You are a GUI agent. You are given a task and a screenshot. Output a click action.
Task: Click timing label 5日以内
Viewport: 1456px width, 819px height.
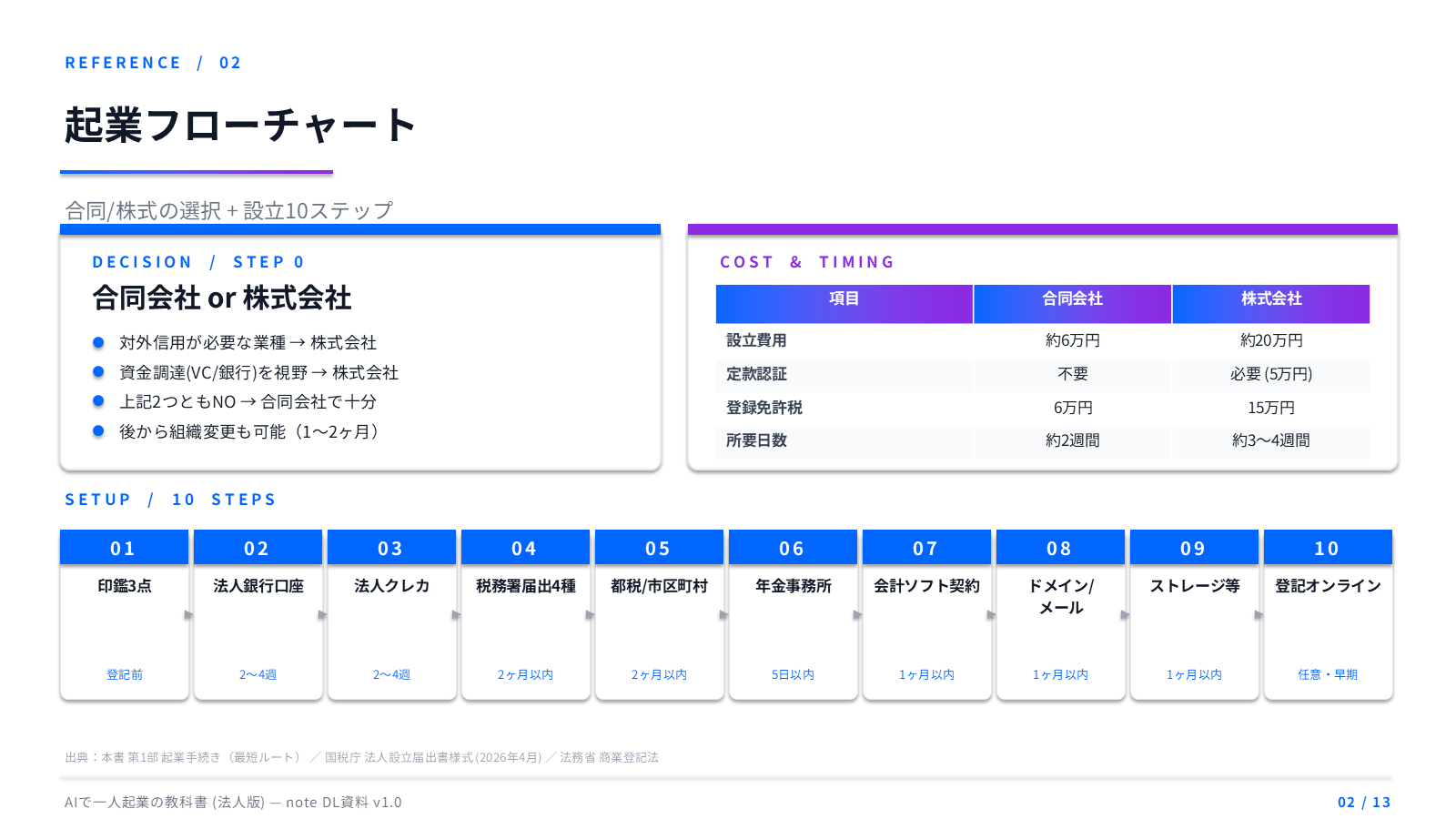click(x=793, y=674)
